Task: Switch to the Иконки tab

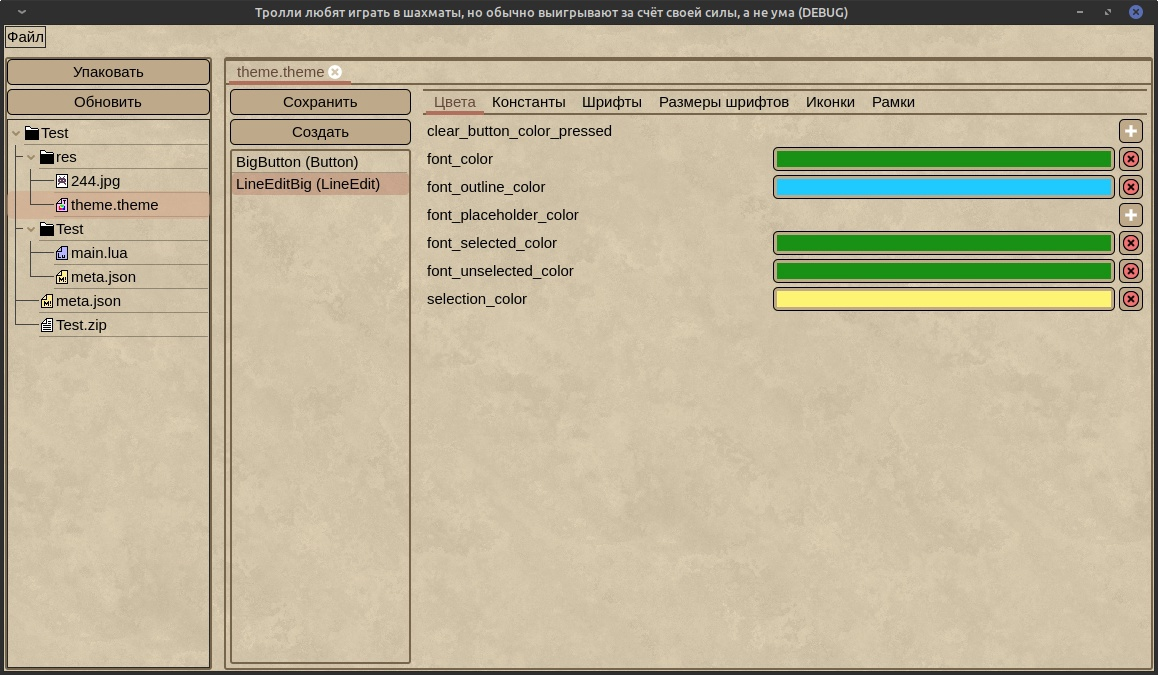Action: coord(830,102)
